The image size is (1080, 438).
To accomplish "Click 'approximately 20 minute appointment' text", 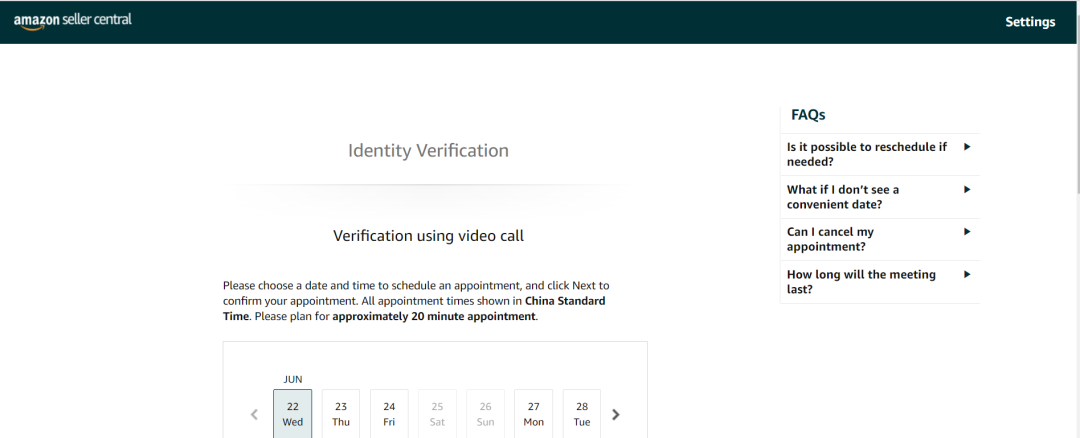I will (434, 317).
